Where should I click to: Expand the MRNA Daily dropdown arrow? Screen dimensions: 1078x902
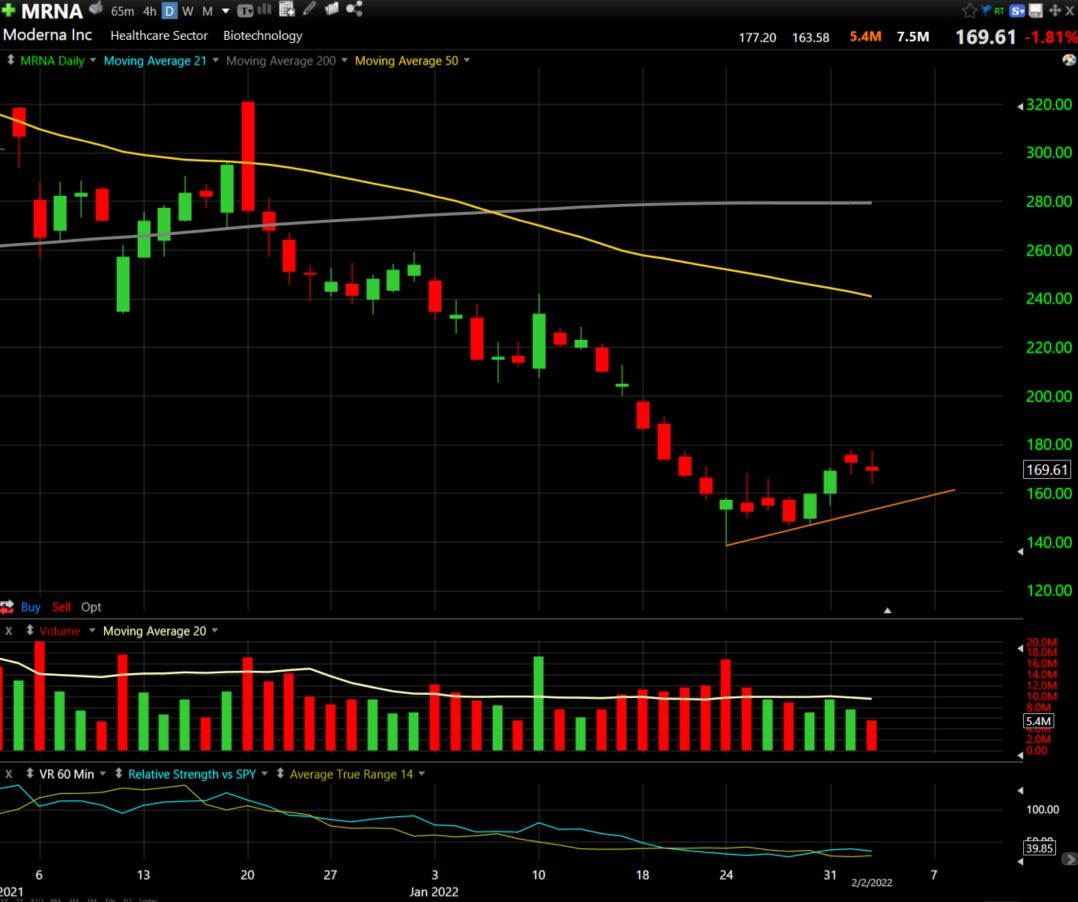coord(93,60)
